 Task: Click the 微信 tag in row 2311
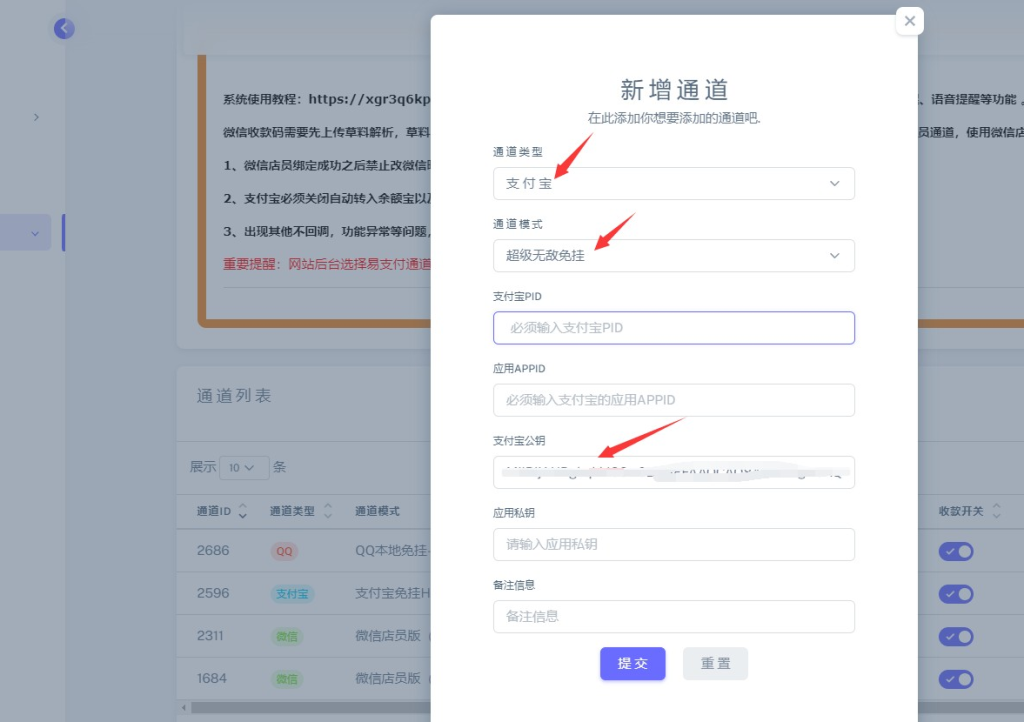287,636
